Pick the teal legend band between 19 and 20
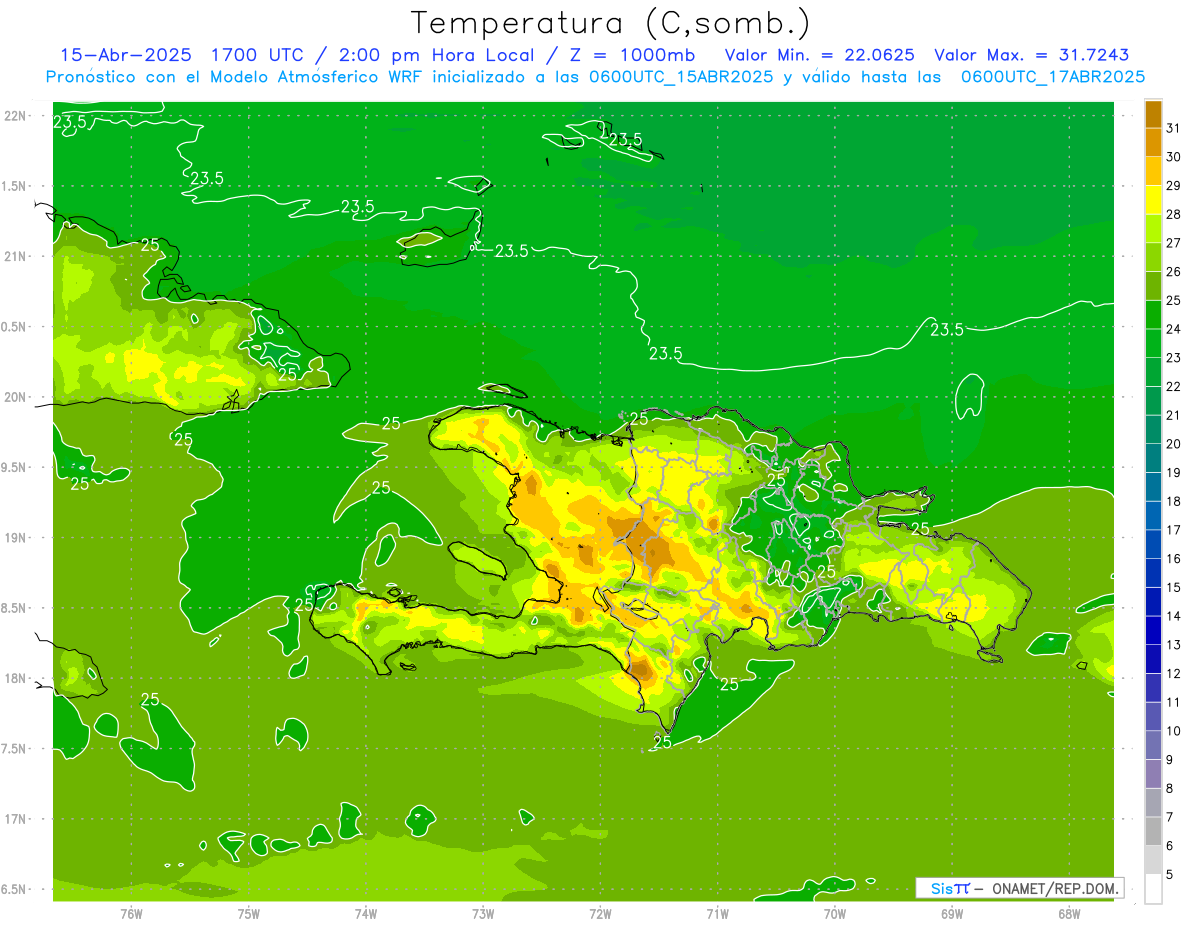Screen dimensions: 1200x927 pyautogui.click(x=1153, y=458)
